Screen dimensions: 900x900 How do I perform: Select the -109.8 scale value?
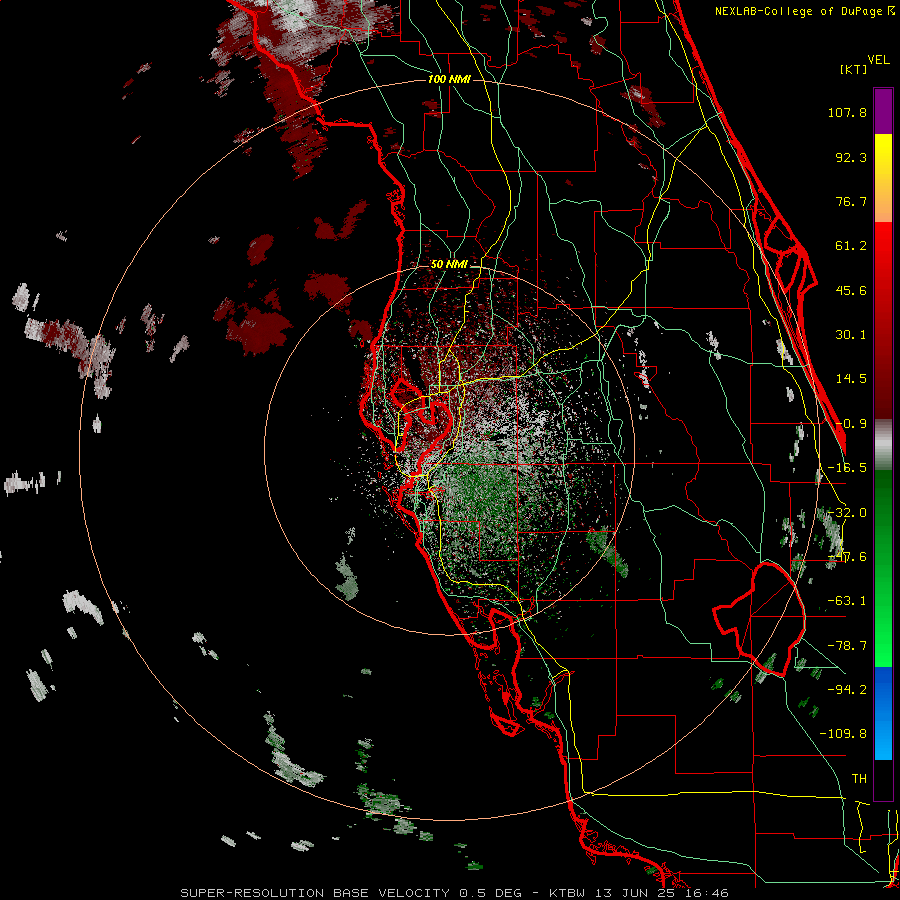tap(843, 734)
